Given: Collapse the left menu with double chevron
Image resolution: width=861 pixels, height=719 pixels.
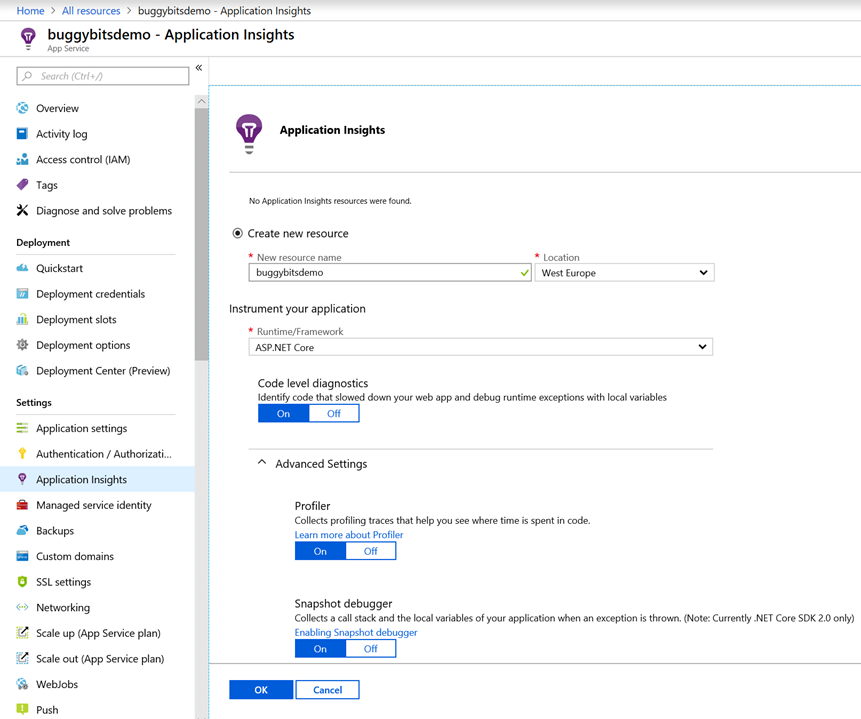Looking at the screenshot, I should (x=199, y=68).
